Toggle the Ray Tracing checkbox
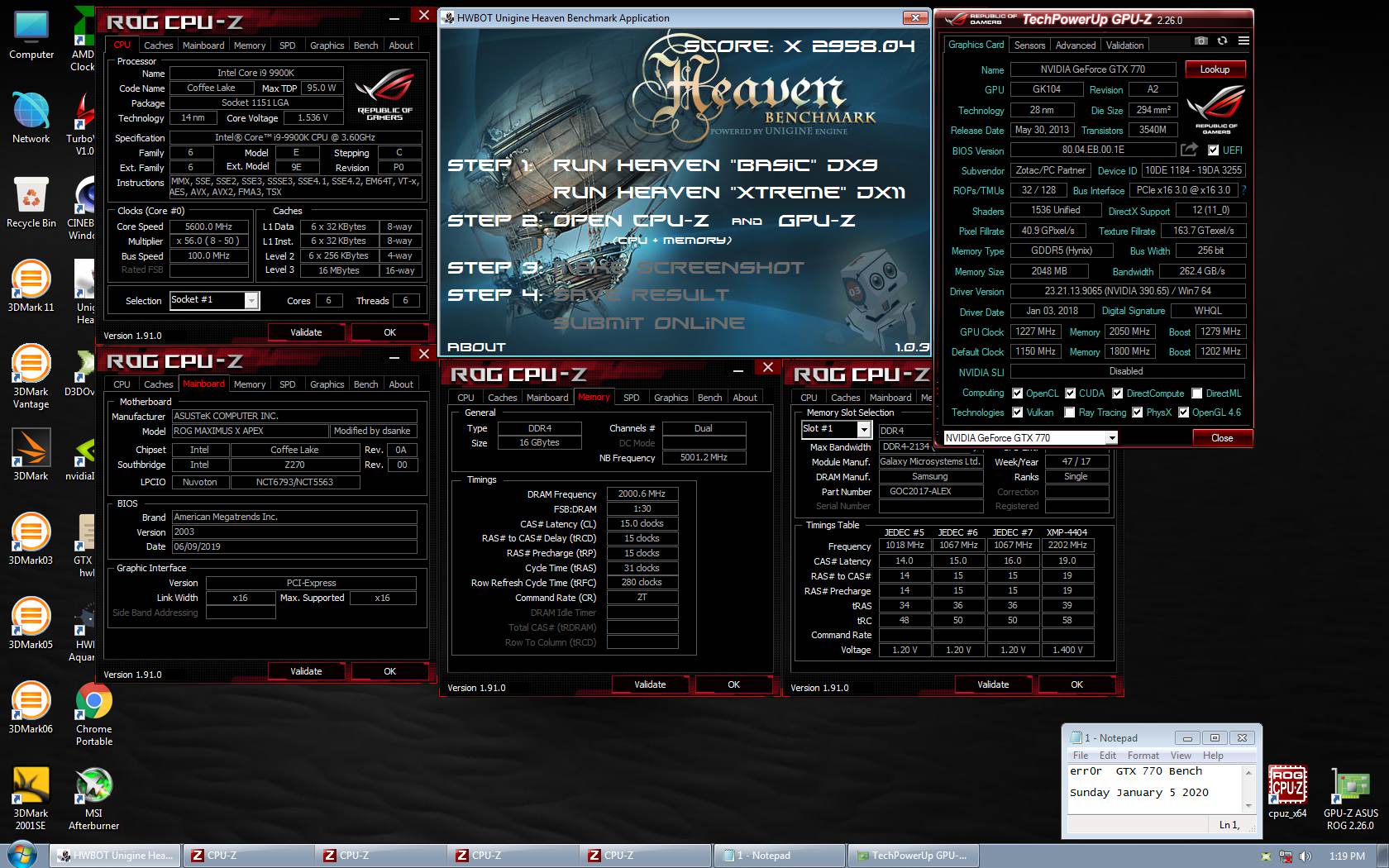1389x868 pixels. pos(1070,413)
